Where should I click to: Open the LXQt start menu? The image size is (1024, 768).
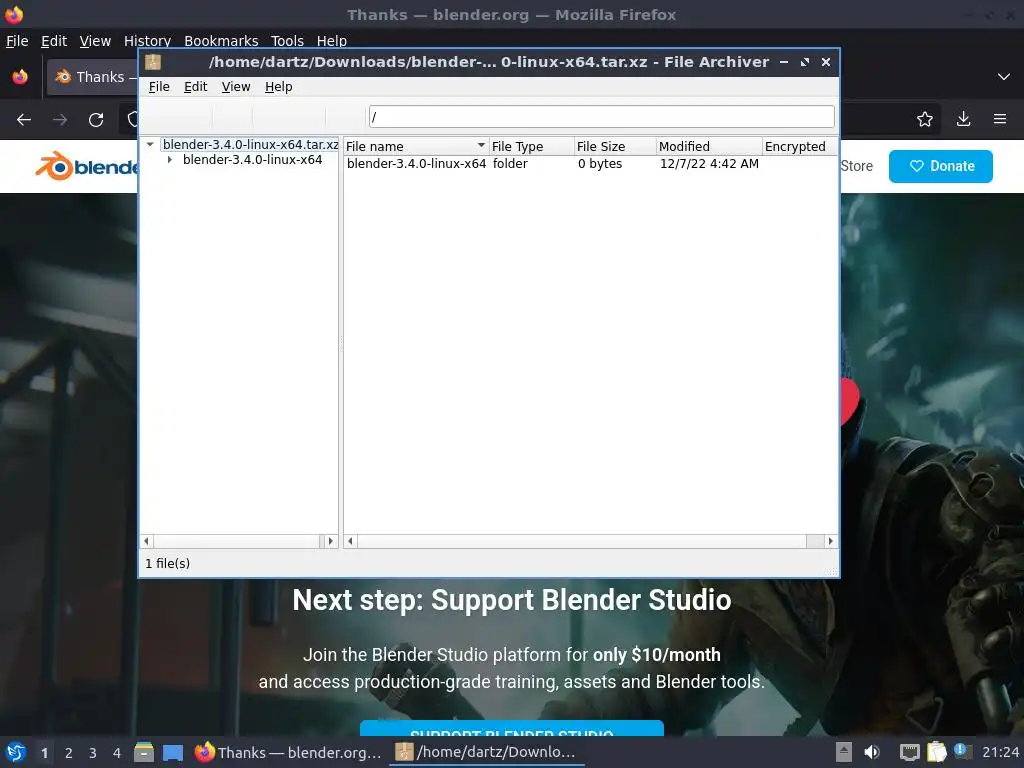tap(16, 752)
